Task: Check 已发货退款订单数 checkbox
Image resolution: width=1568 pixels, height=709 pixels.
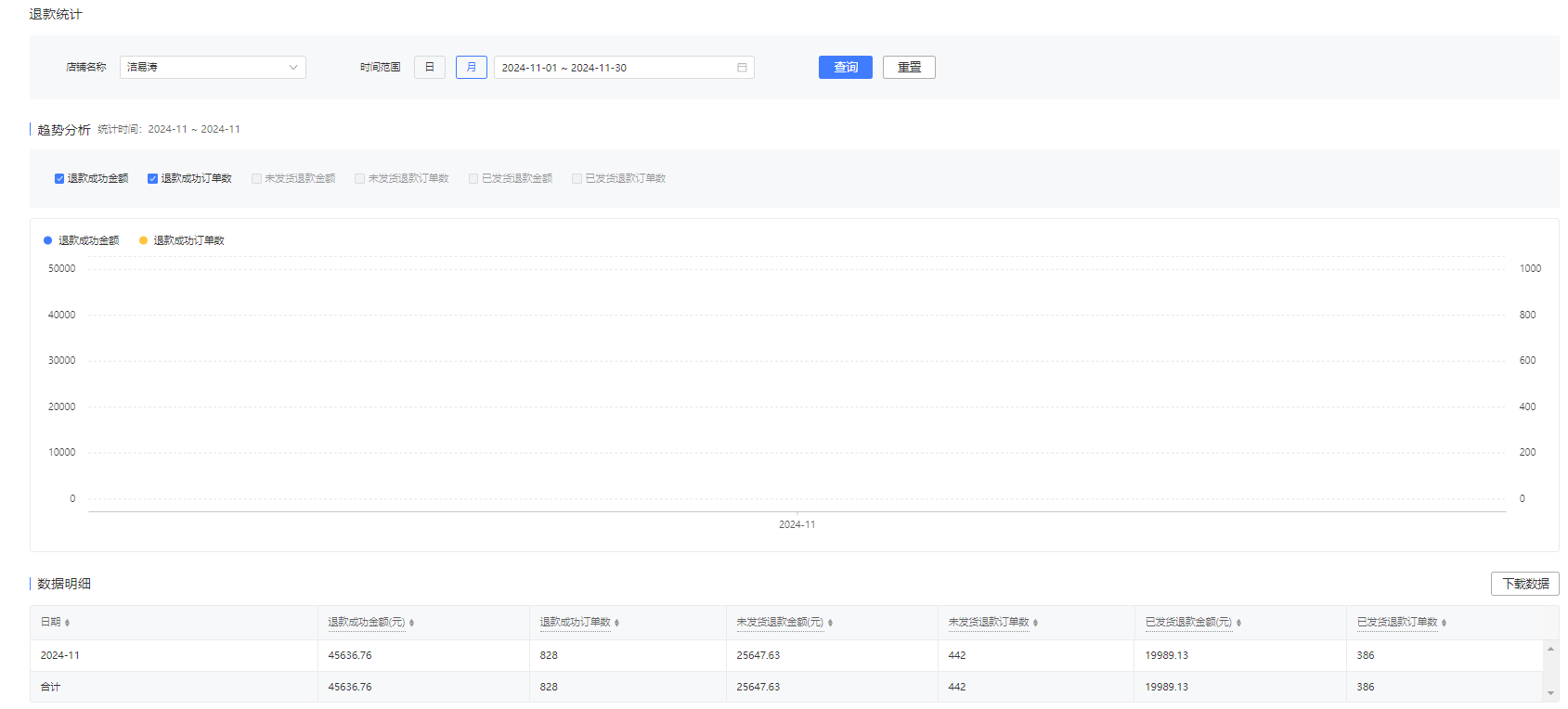Action: coord(577,178)
